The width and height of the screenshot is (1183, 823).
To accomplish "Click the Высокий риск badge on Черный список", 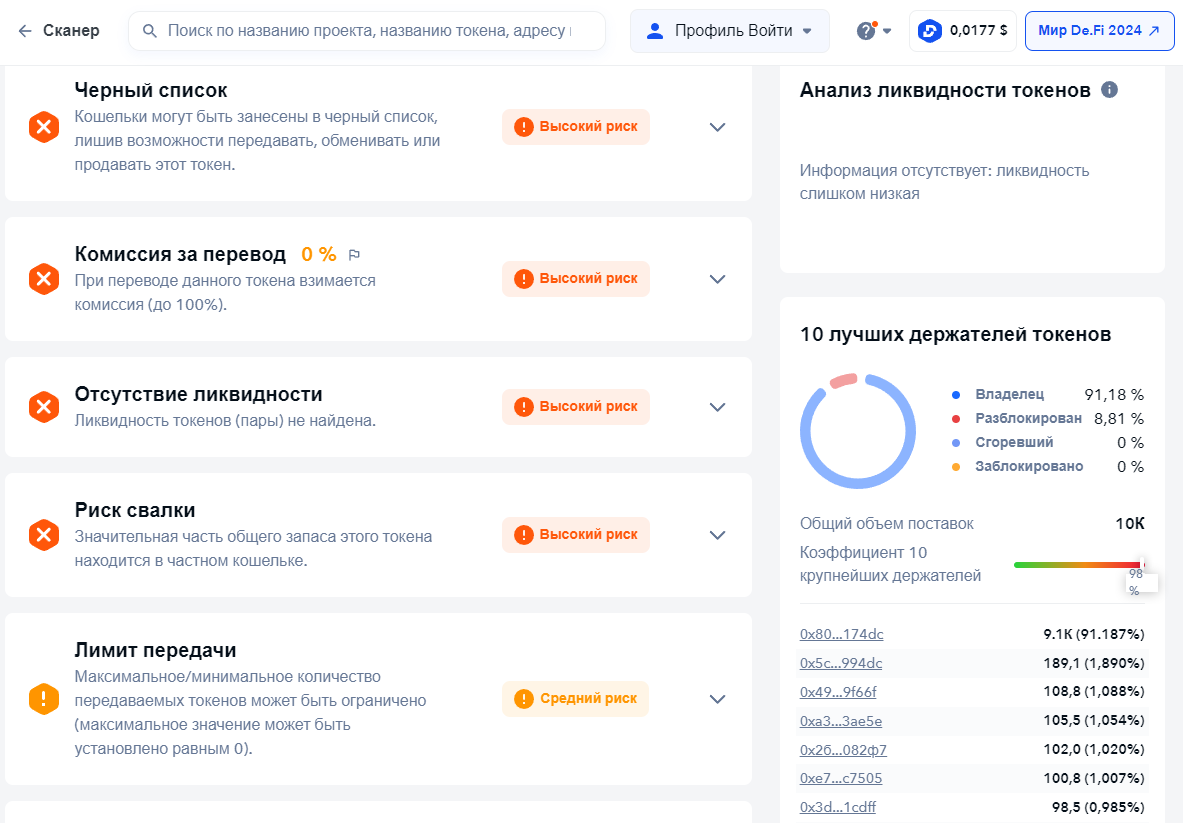I will [x=575, y=127].
